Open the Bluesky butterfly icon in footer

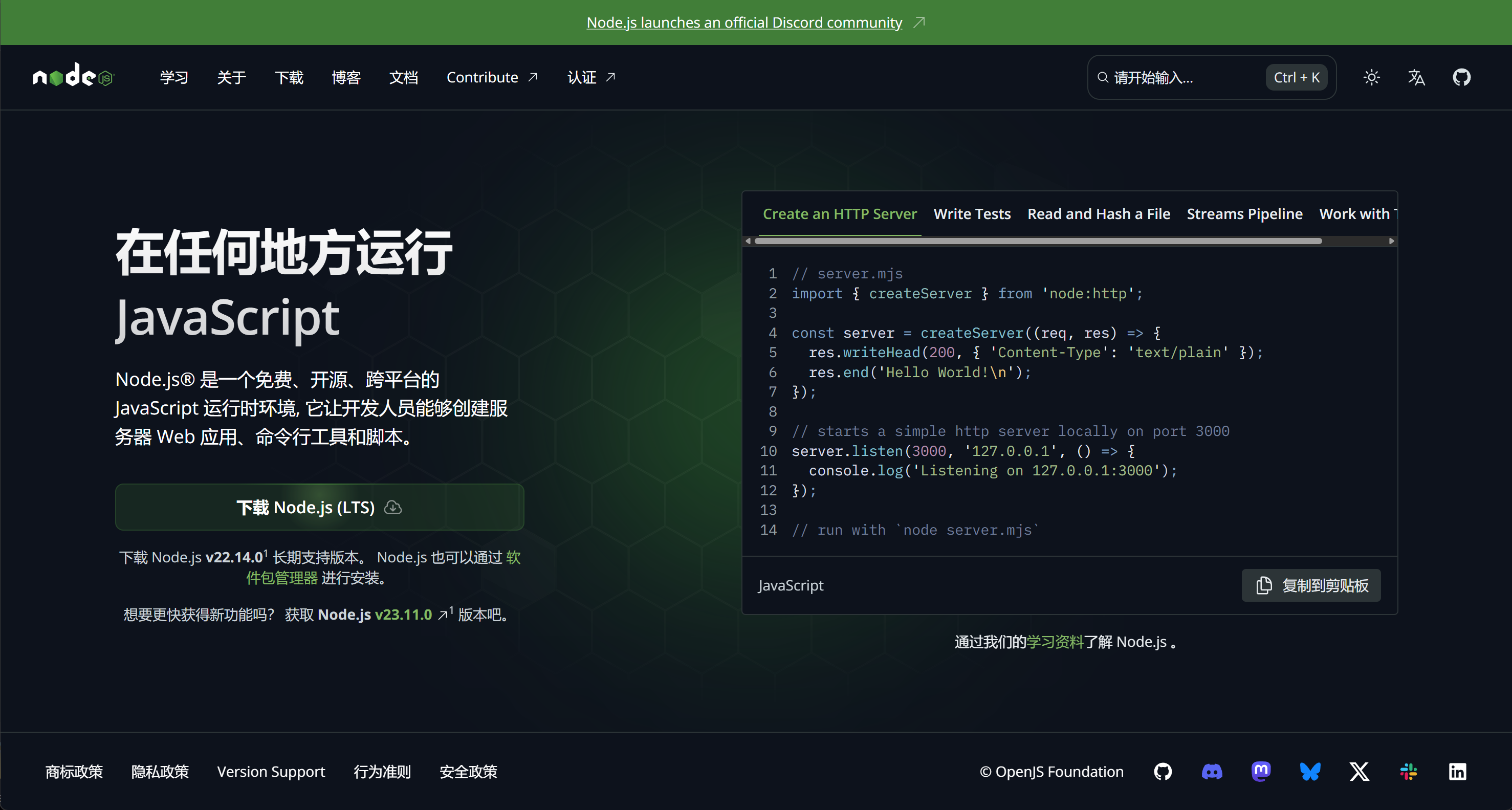[1310, 771]
